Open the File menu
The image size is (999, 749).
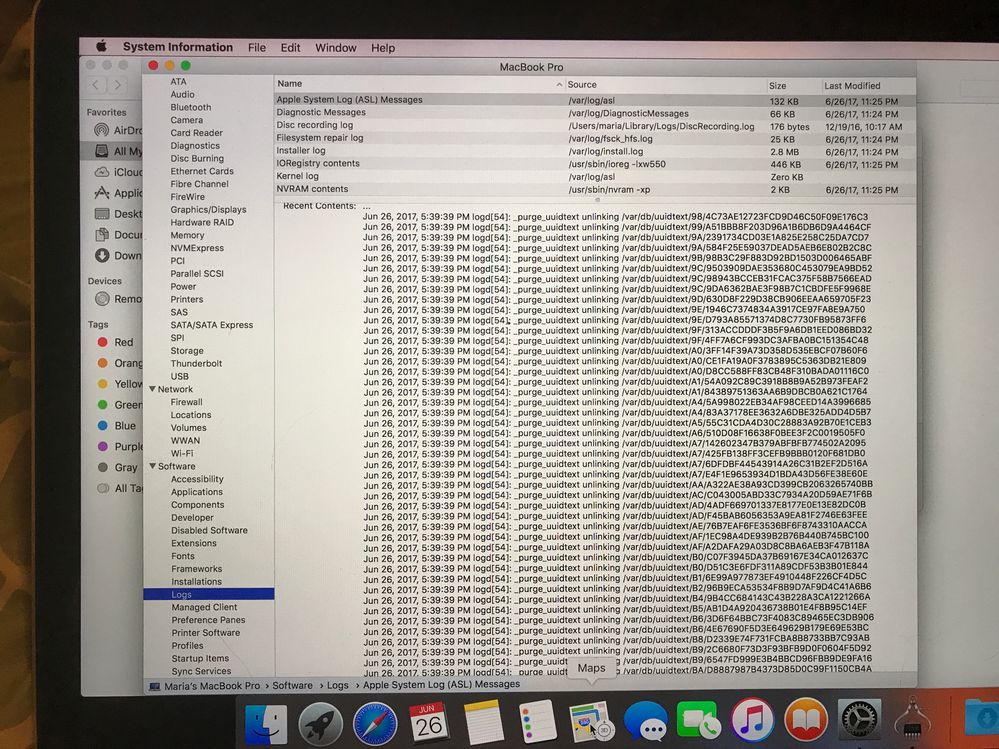tap(257, 48)
